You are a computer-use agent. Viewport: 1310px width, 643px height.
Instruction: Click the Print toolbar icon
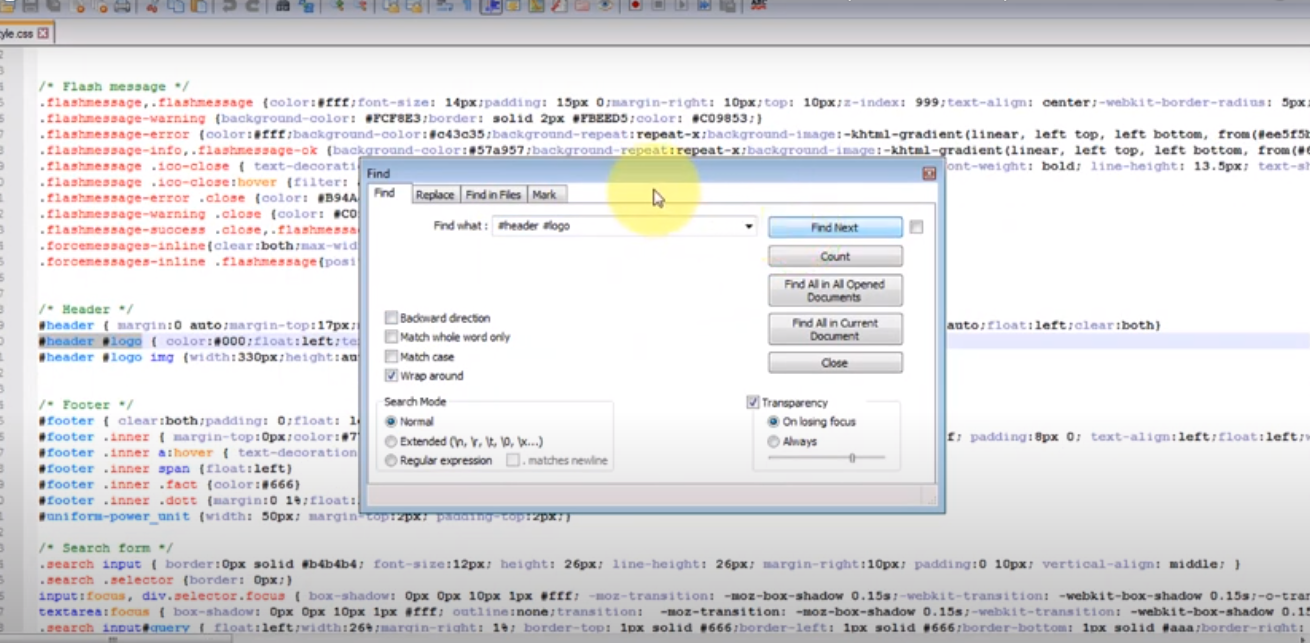[122, 5]
